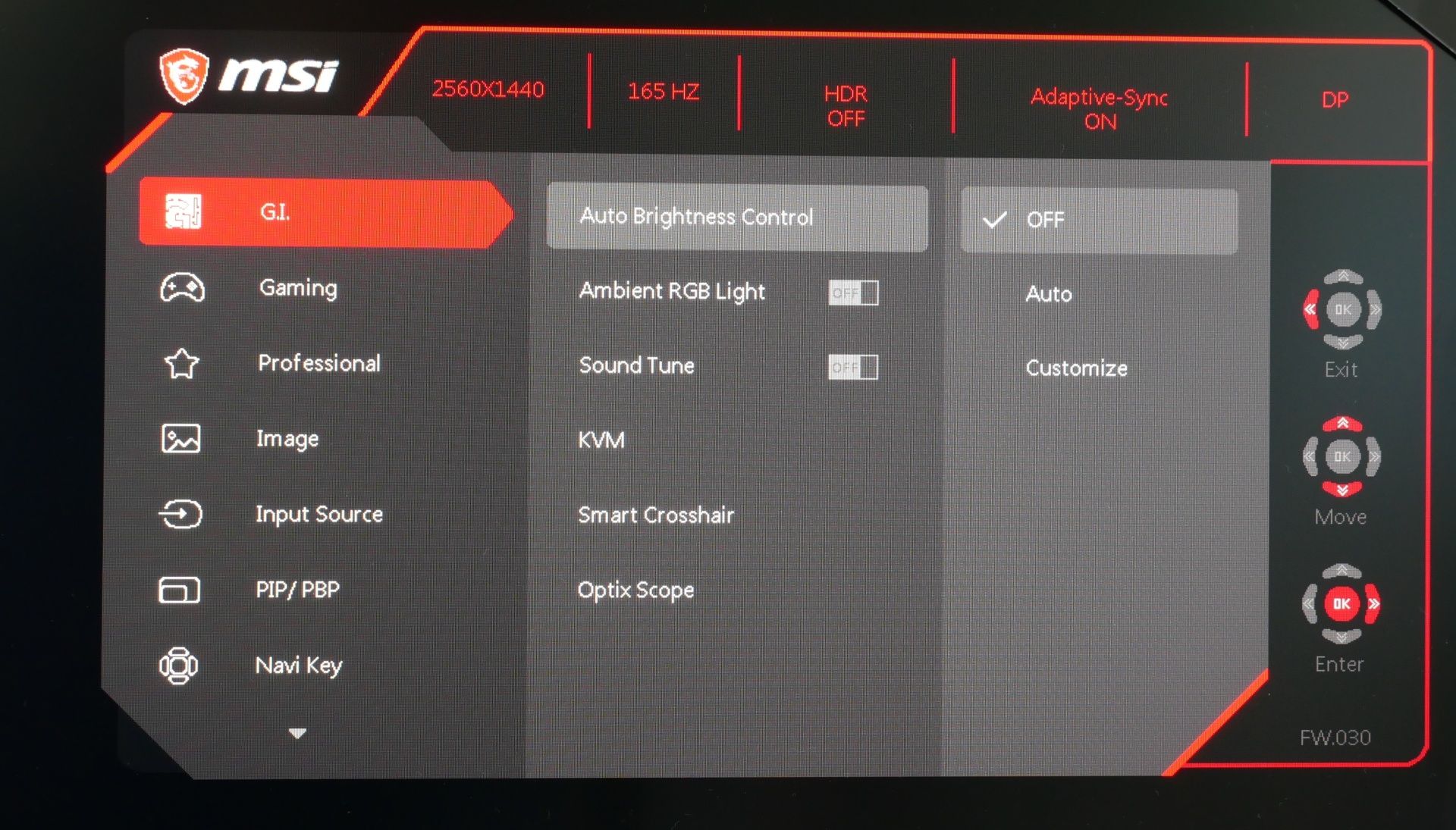1456x830 pixels.
Task: Click the Enter OK key icon
Action: (1341, 603)
